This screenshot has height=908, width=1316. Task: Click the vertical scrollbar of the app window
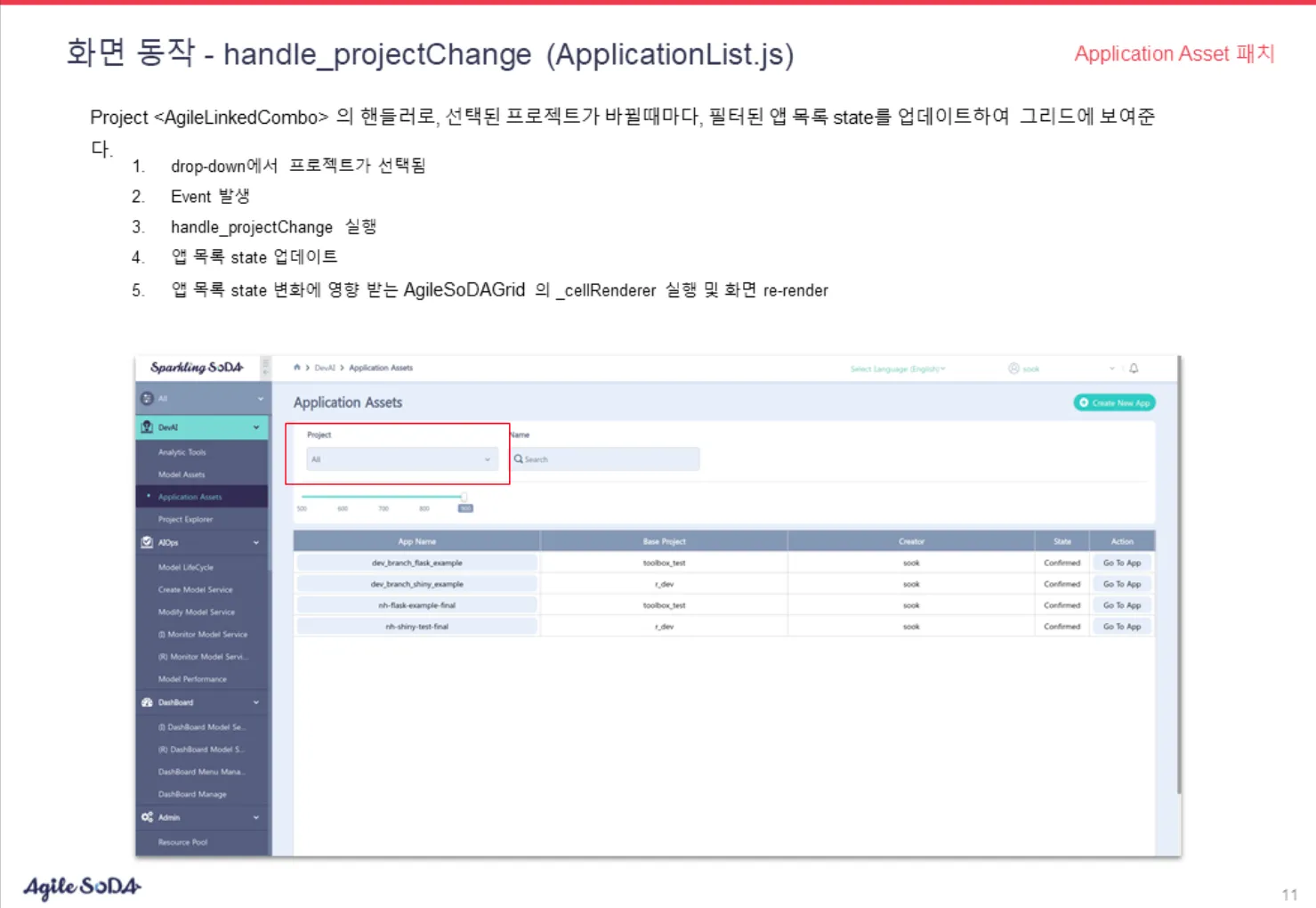1179,575
